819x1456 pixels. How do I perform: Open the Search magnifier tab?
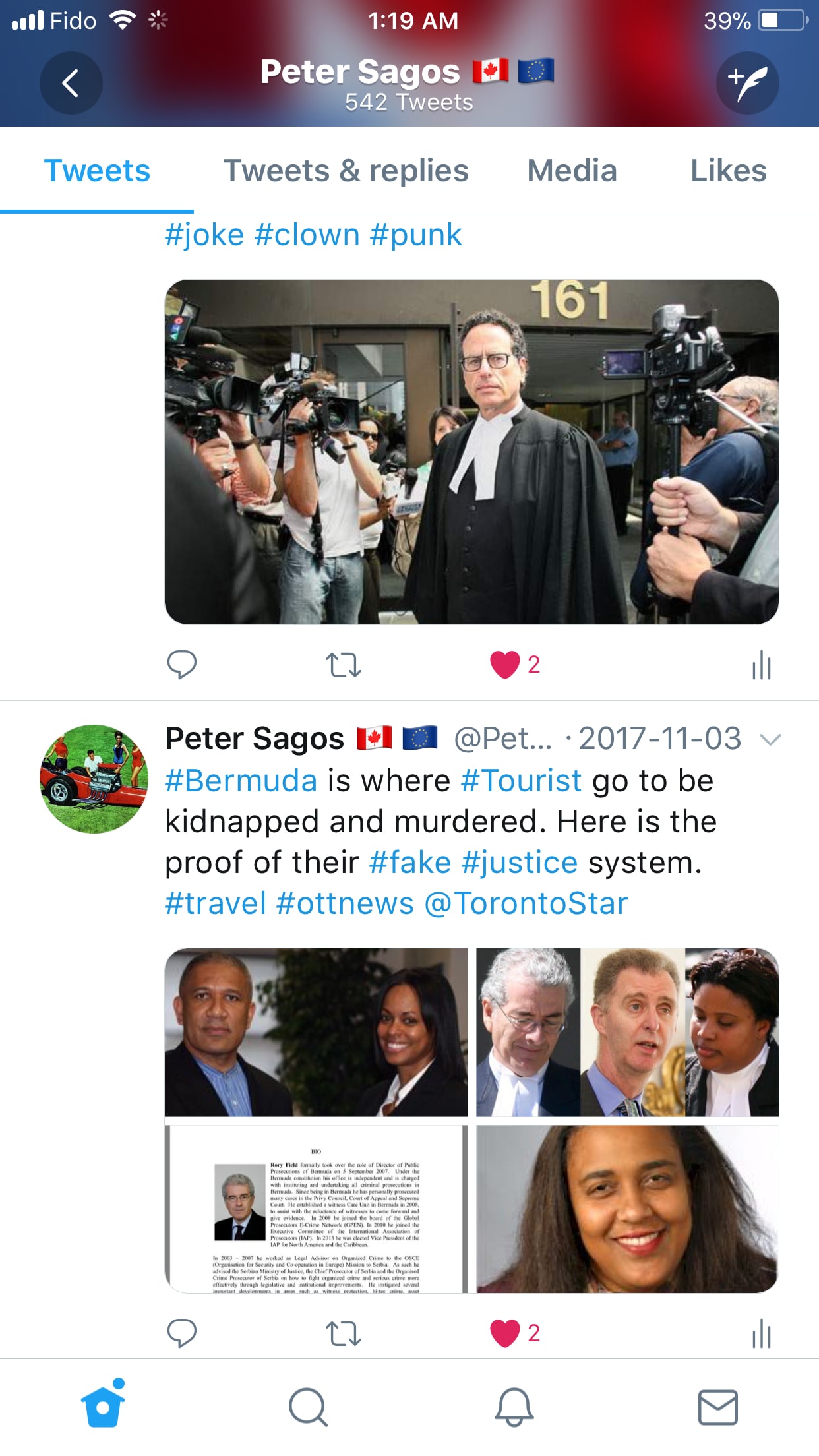click(308, 1407)
